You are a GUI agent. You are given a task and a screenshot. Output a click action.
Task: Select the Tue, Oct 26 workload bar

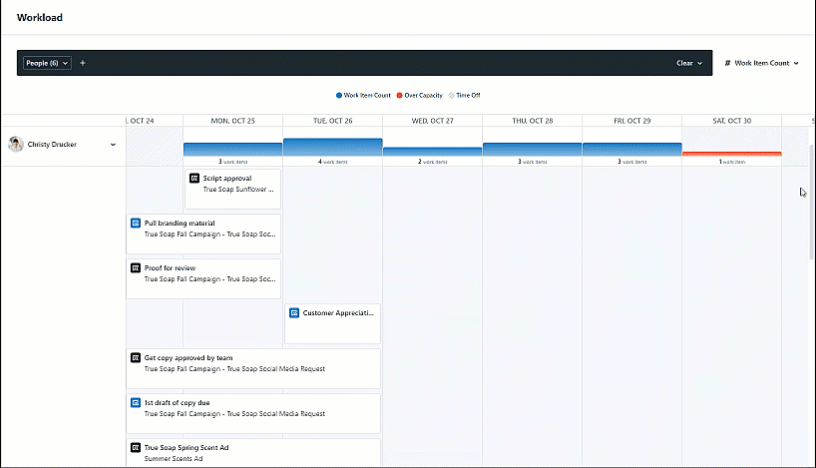333,147
